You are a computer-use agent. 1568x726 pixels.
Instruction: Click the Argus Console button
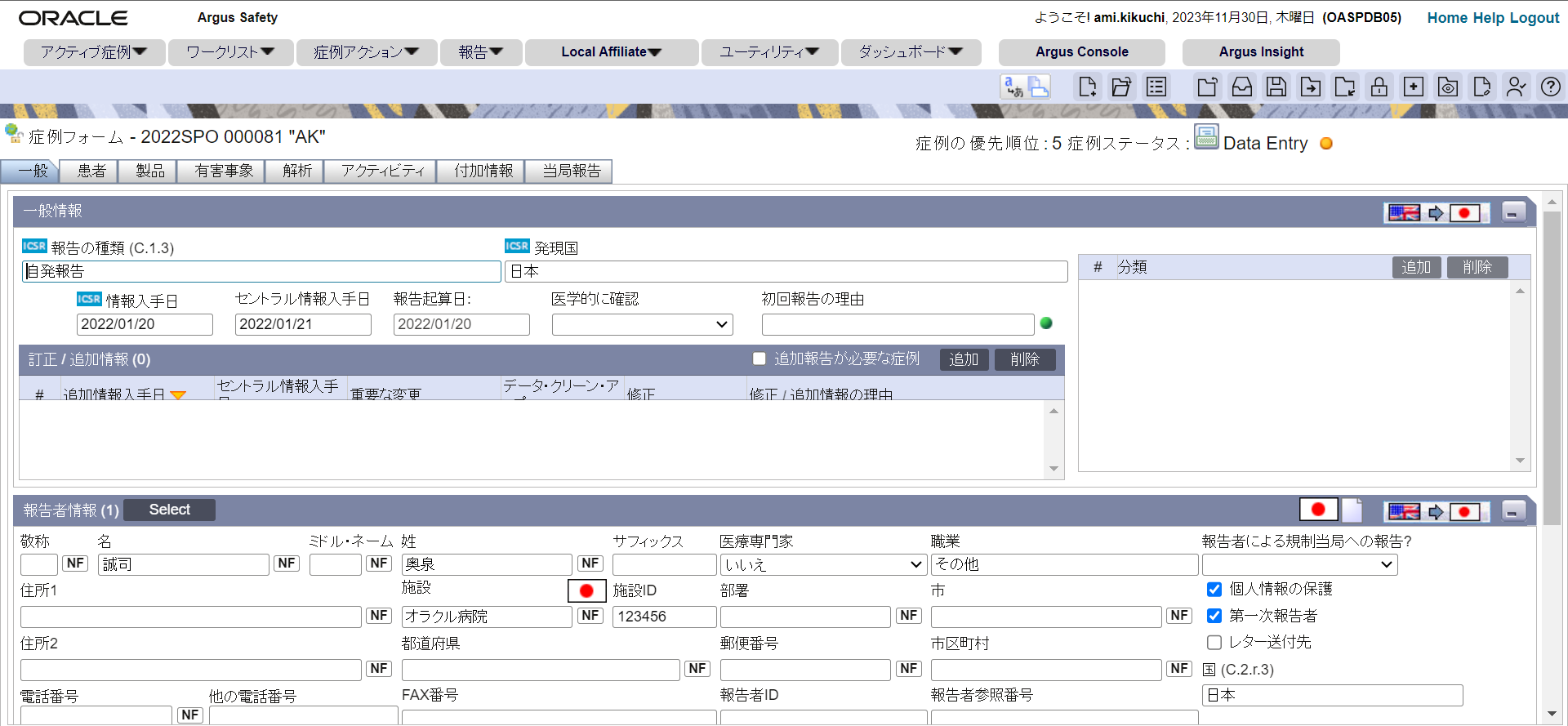coord(1082,52)
